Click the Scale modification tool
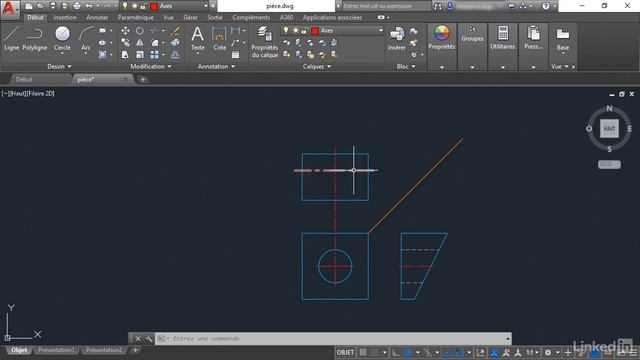This screenshot has width=640, height=360. [x=140, y=55]
